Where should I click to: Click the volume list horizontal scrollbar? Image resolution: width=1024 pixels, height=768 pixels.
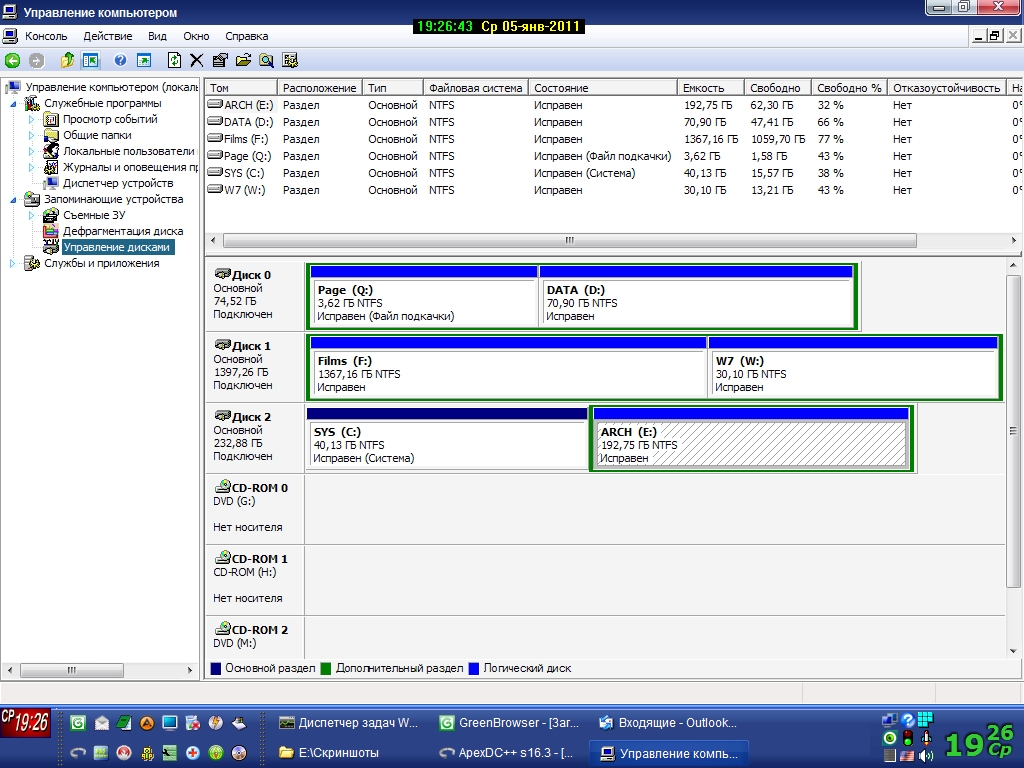(569, 241)
